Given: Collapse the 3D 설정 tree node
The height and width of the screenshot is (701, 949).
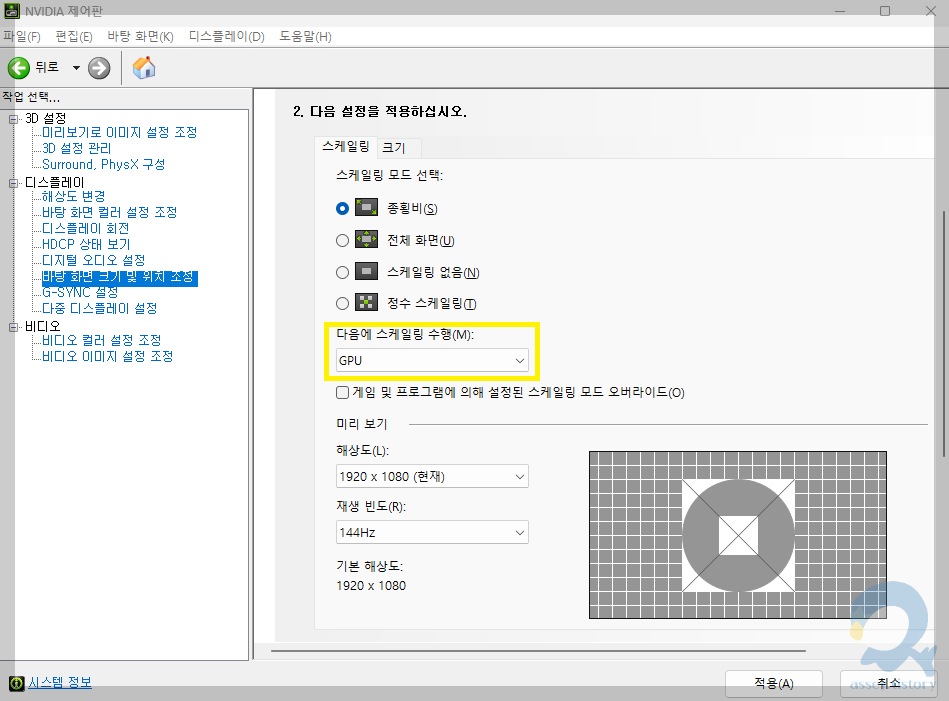Looking at the screenshot, I should [x=13, y=119].
